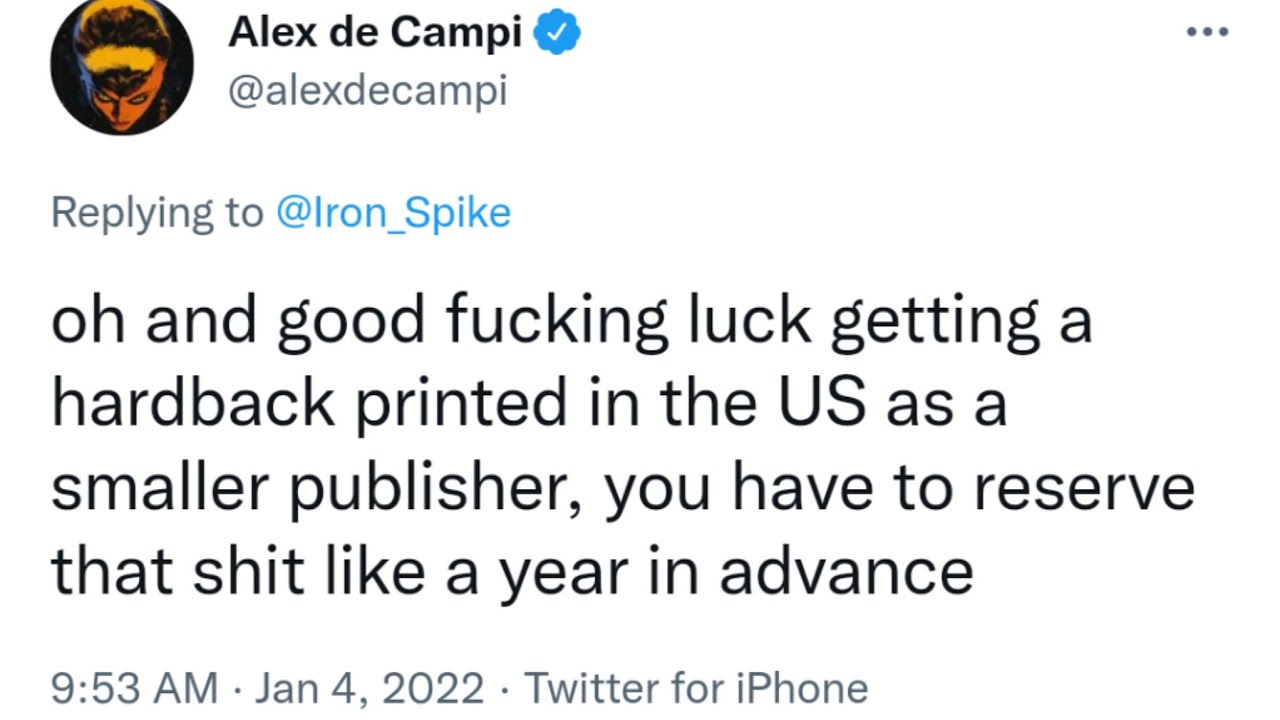The height and width of the screenshot is (720, 1280).
Task: Click the "Replying to" label
Action: click(x=156, y=213)
